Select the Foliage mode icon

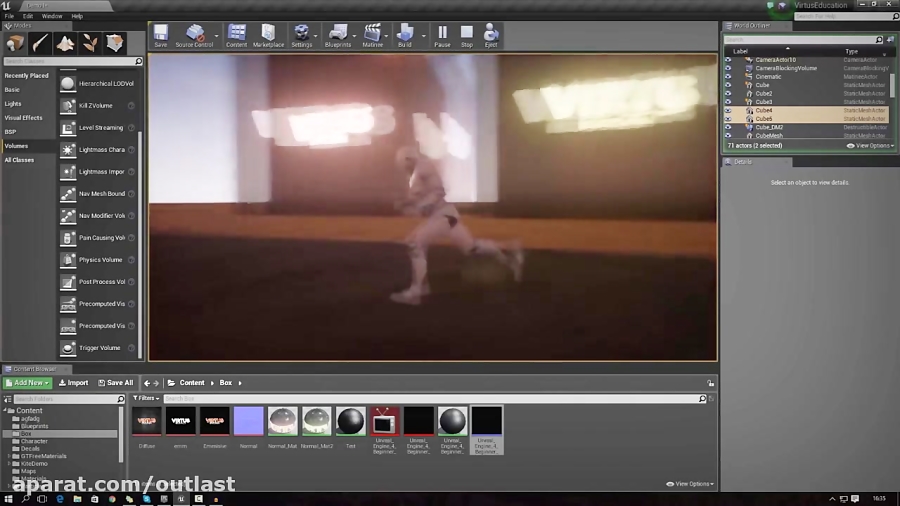coord(90,43)
